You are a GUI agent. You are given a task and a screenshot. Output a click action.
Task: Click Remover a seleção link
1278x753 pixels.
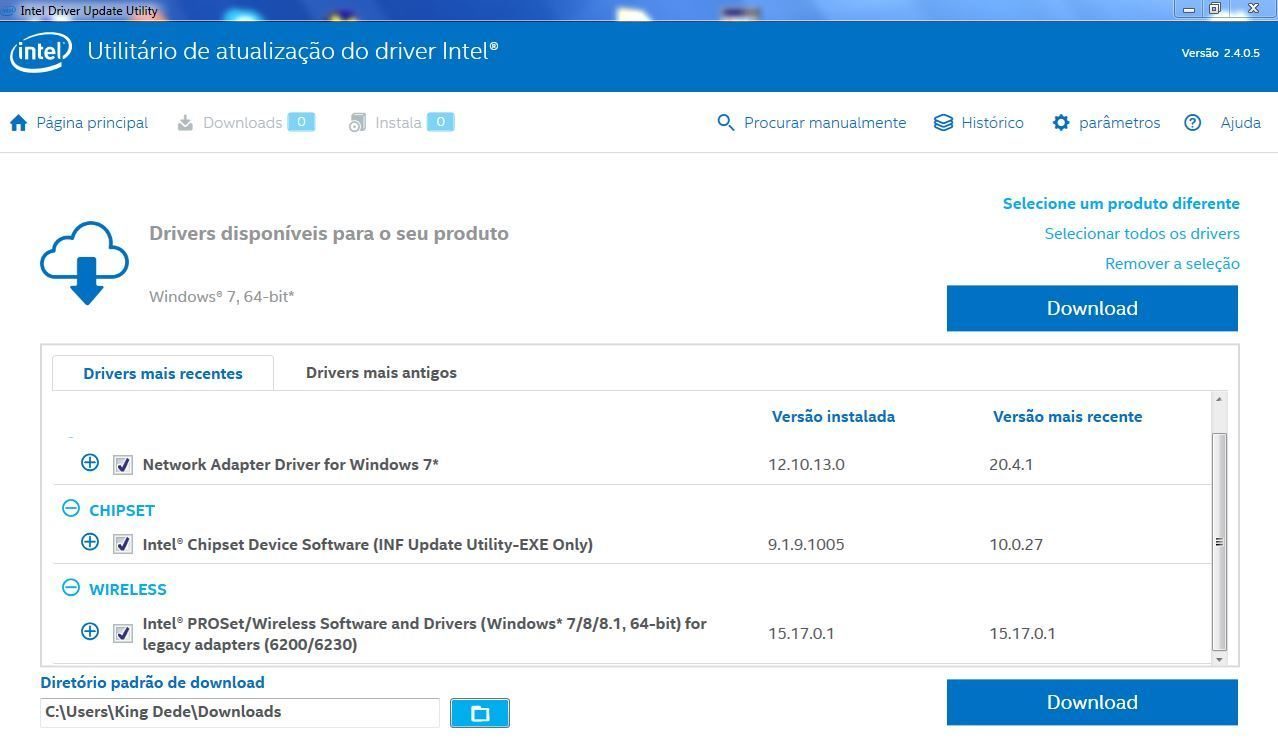[1172, 263]
